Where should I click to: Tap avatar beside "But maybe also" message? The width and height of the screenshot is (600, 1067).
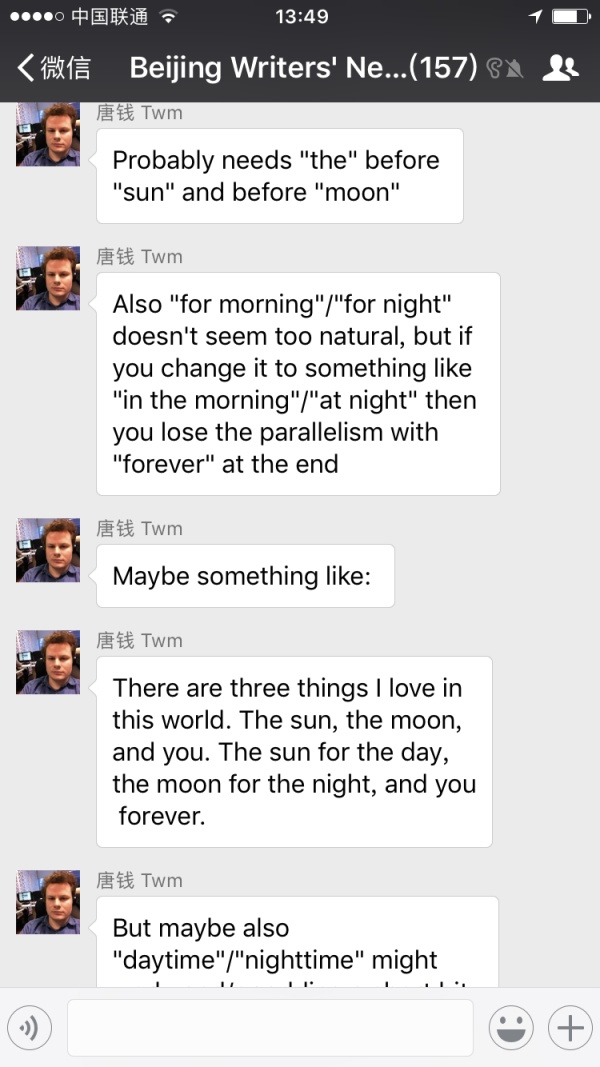pos(48,902)
